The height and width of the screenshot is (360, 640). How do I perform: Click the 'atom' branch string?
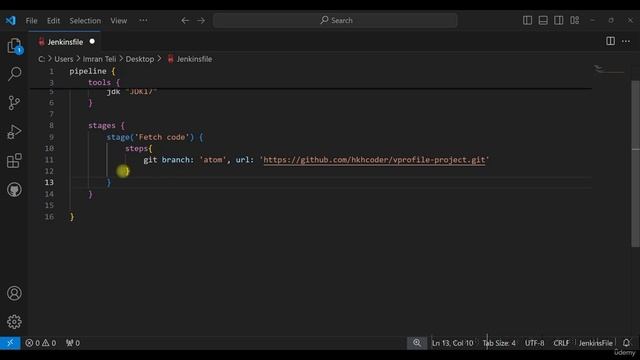(x=213, y=160)
